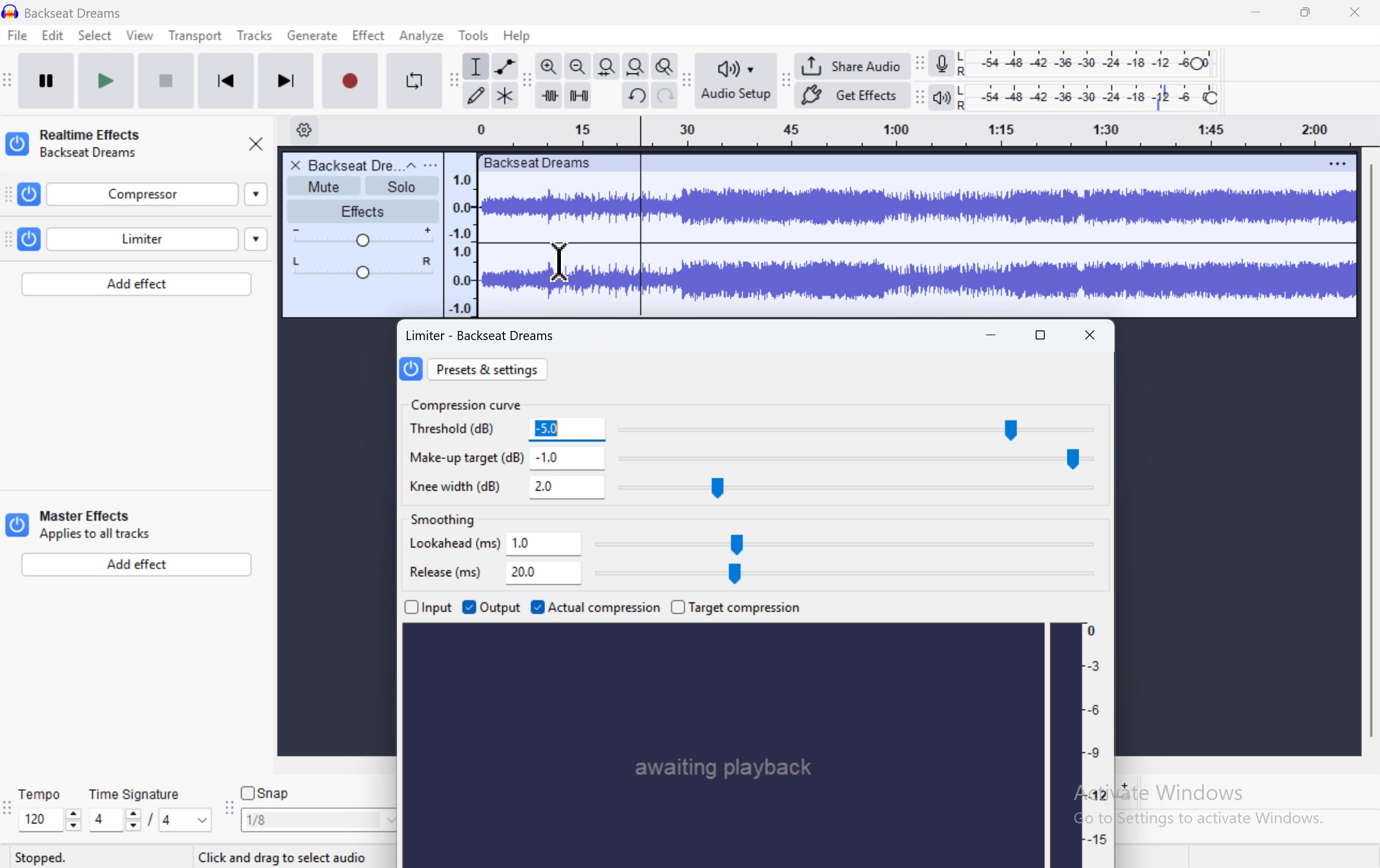1380x868 pixels.
Task: Open the Compressor effect preset dropdown
Action: (x=255, y=194)
